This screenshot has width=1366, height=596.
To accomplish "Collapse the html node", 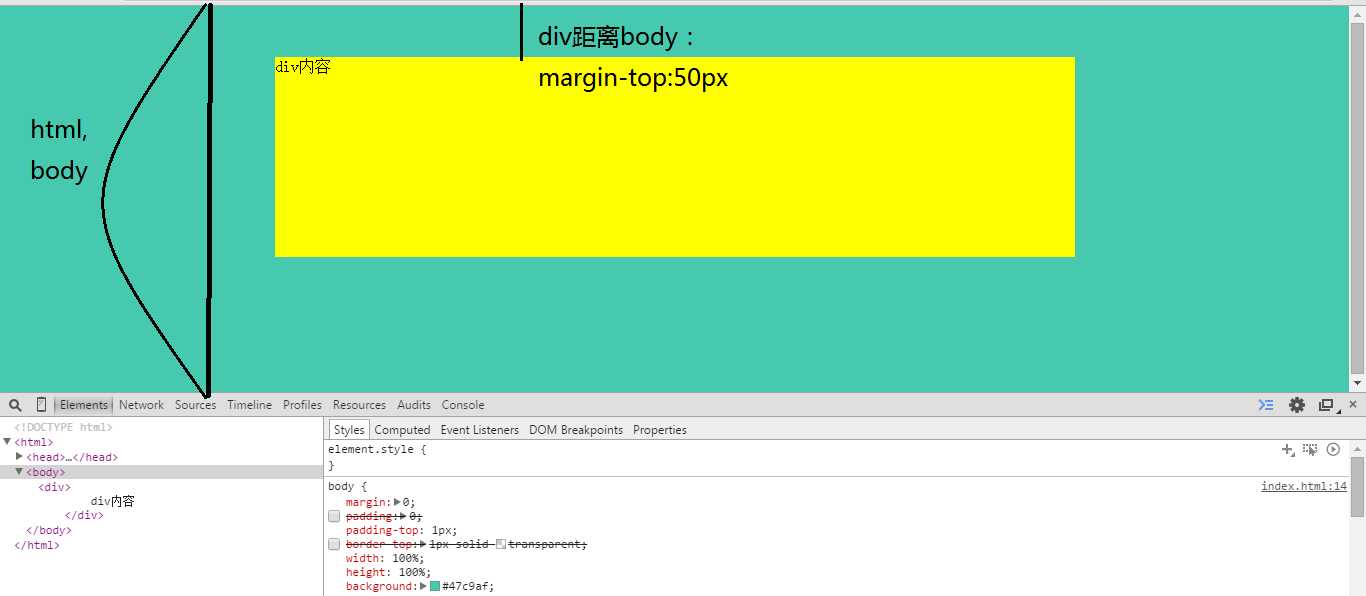I will [8, 441].
